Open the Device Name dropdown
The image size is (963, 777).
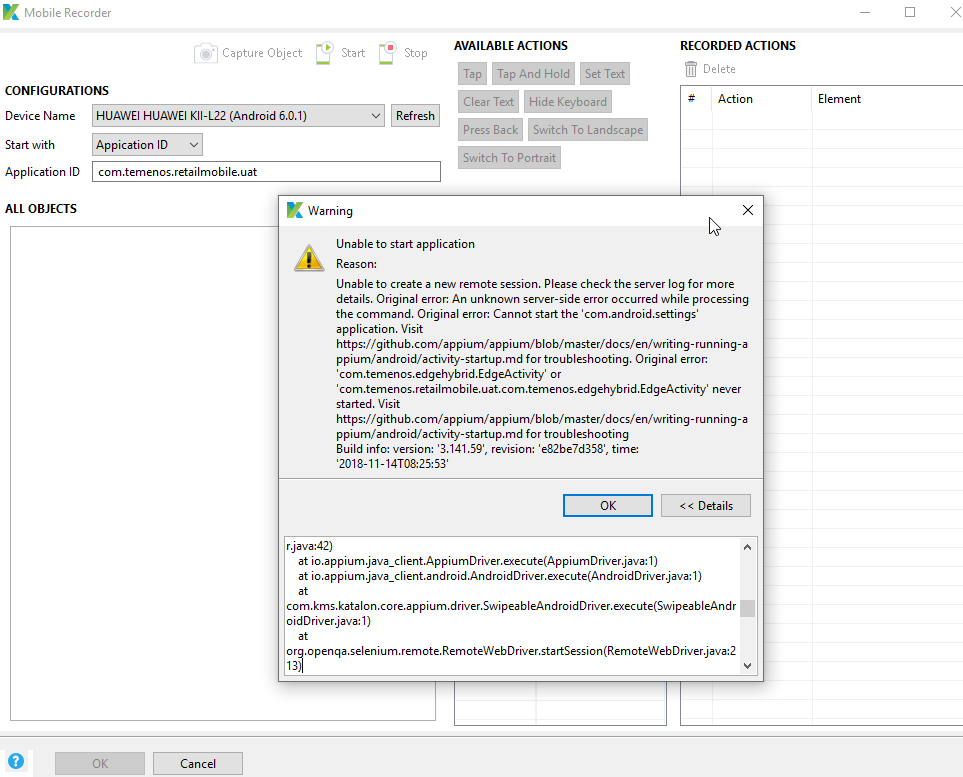377,115
